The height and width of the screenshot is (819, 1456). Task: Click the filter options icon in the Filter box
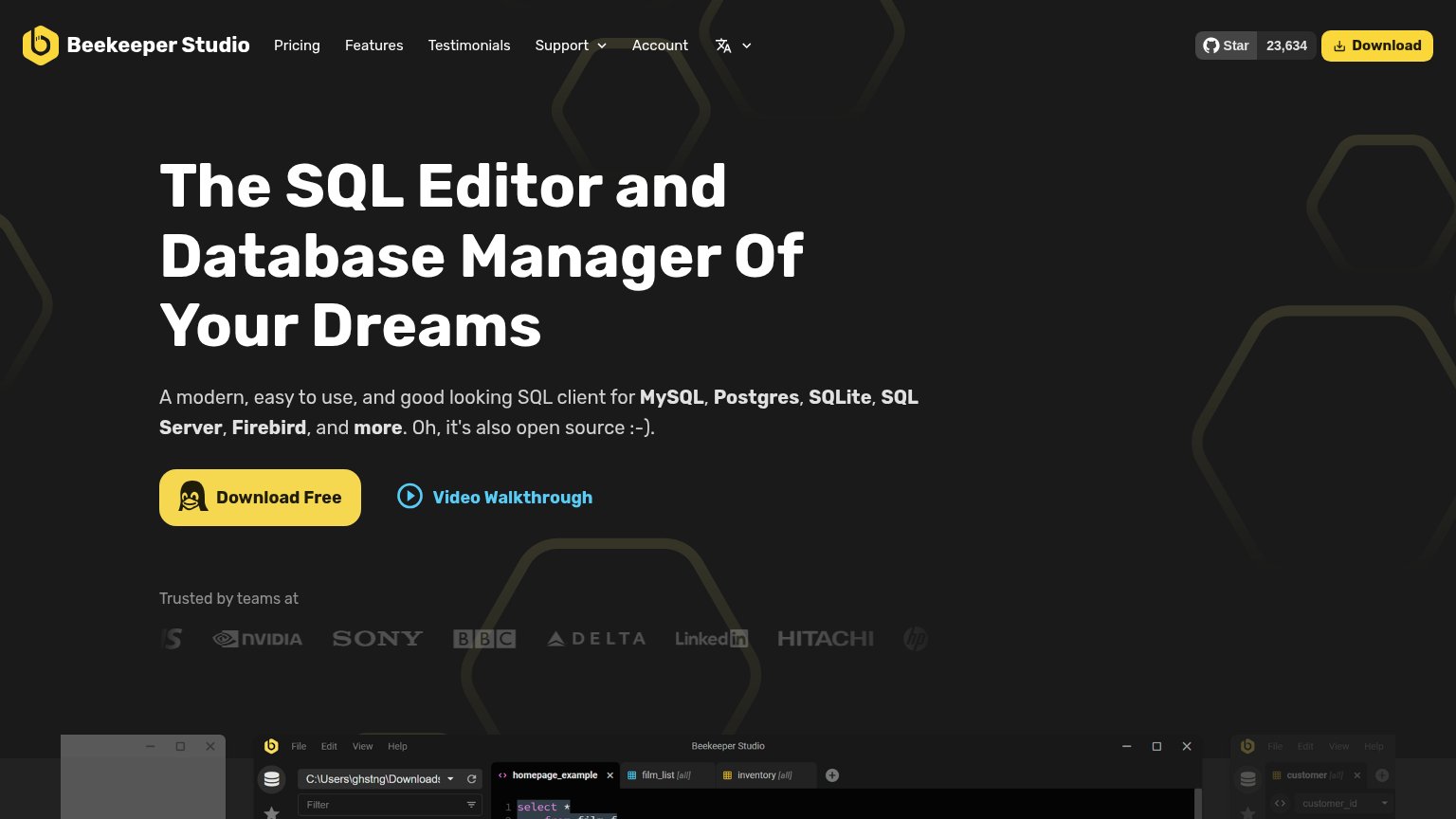pos(471,805)
